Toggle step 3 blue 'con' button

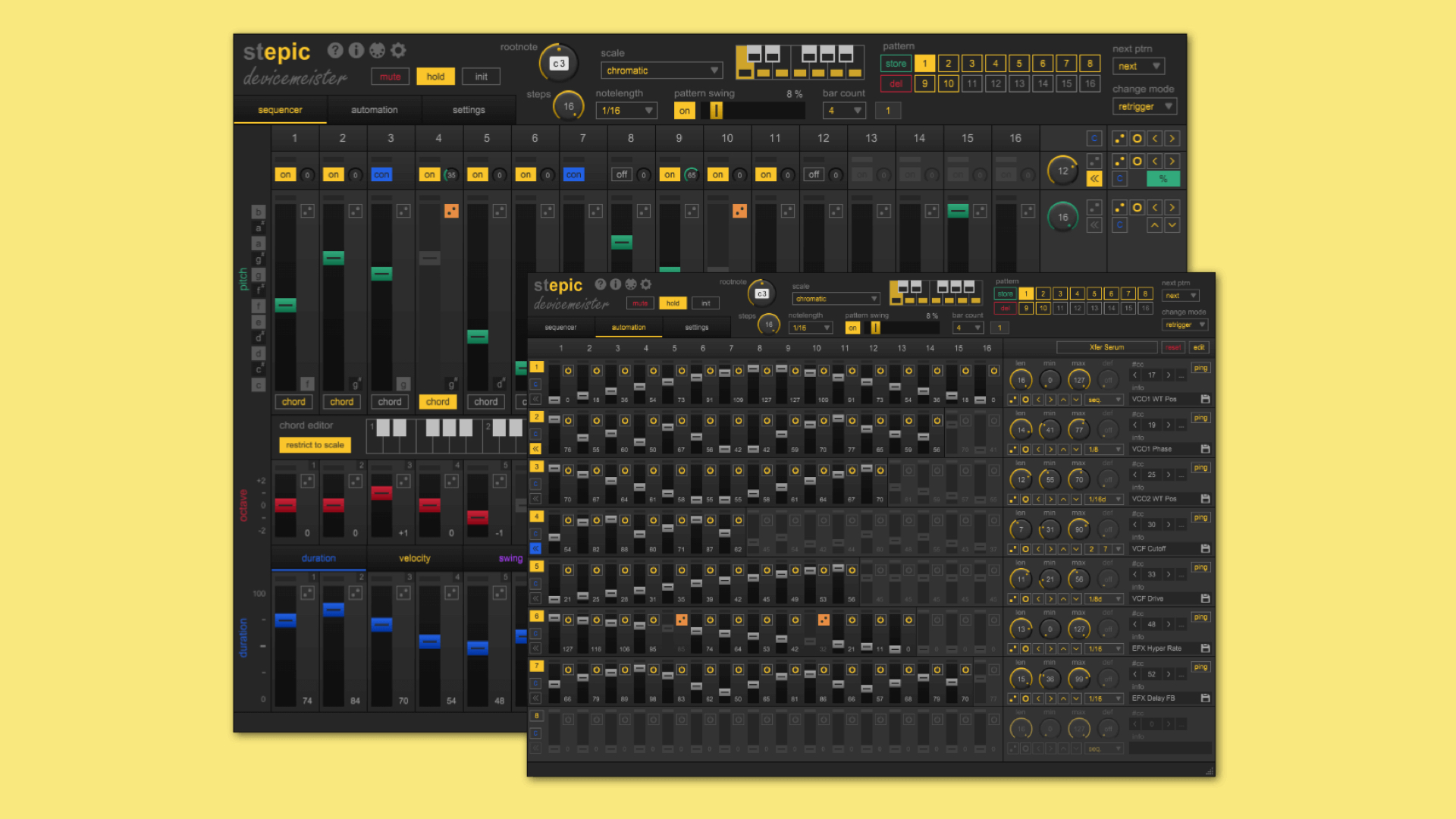click(x=381, y=174)
